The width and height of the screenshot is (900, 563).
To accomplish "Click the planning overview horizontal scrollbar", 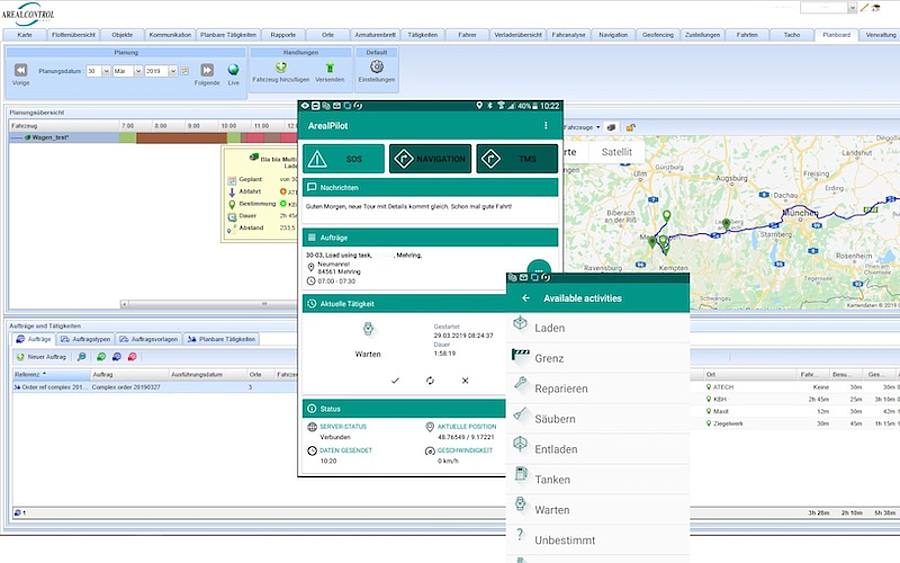I will tap(210, 304).
